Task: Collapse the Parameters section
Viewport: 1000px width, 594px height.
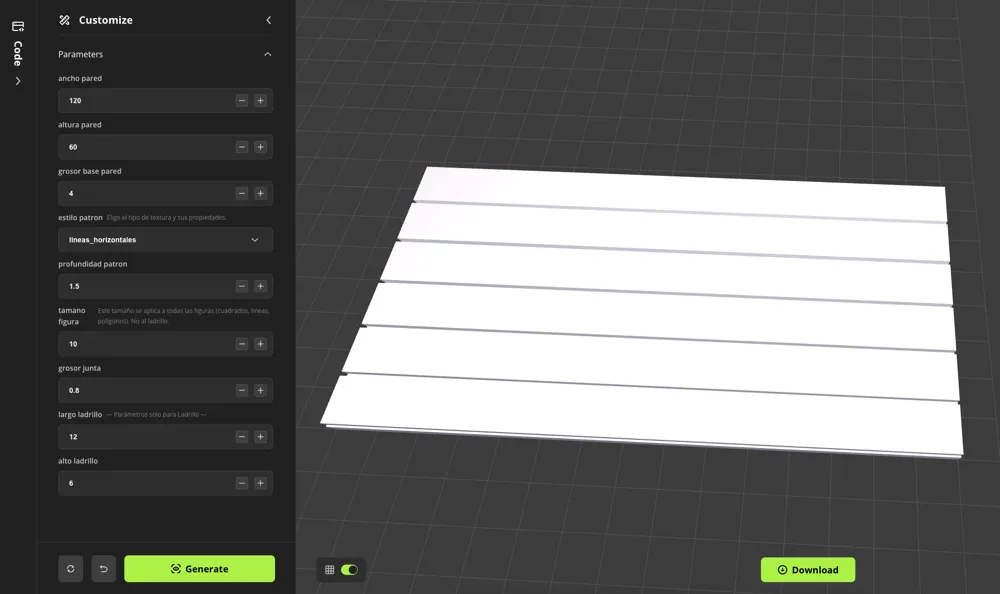Action: point(267,54)
